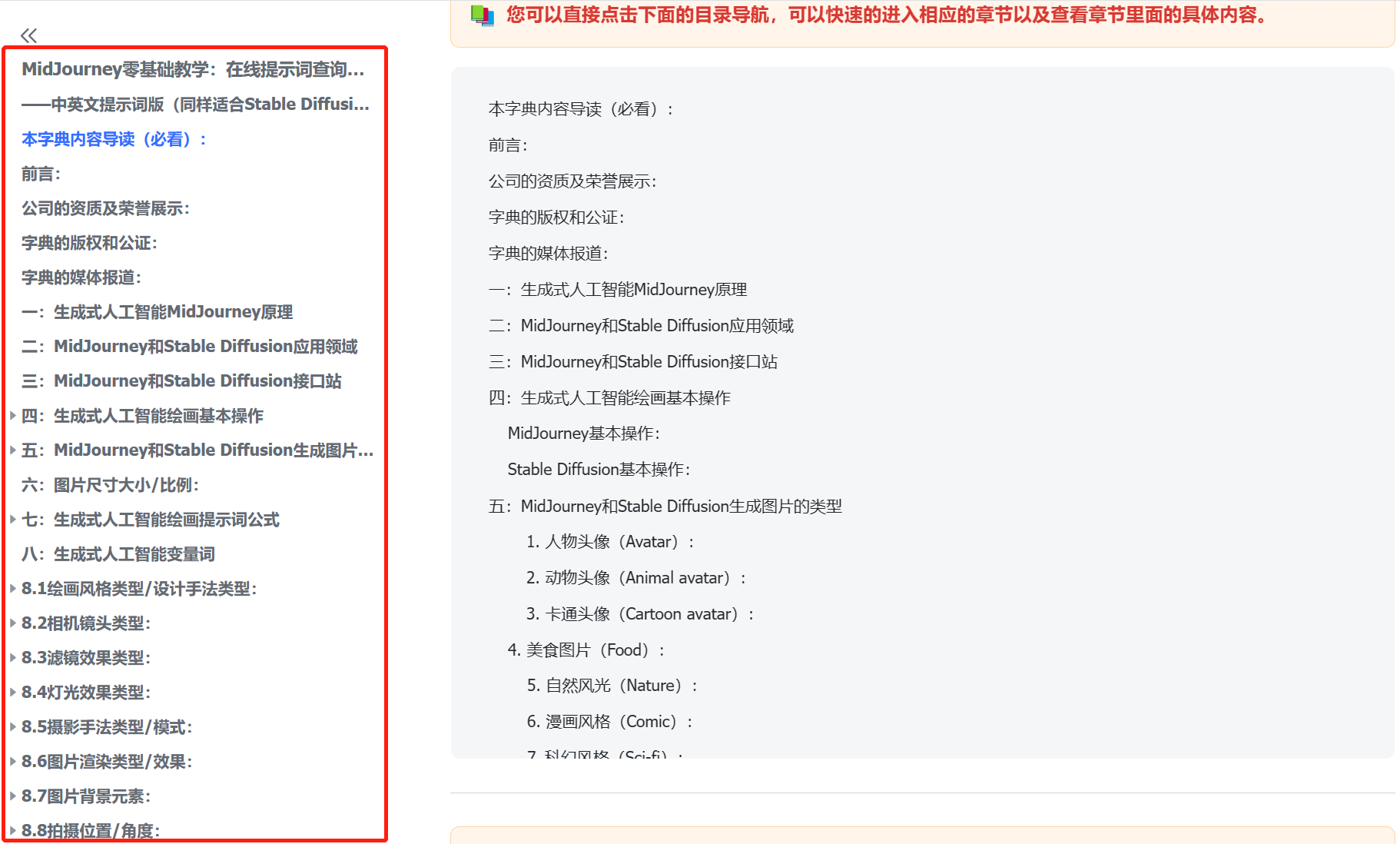The width and height of the screenshot is (1400, 844).
Task: Click the 本字典内容导读（必看） link in the contents
Action: pos(582,109)
